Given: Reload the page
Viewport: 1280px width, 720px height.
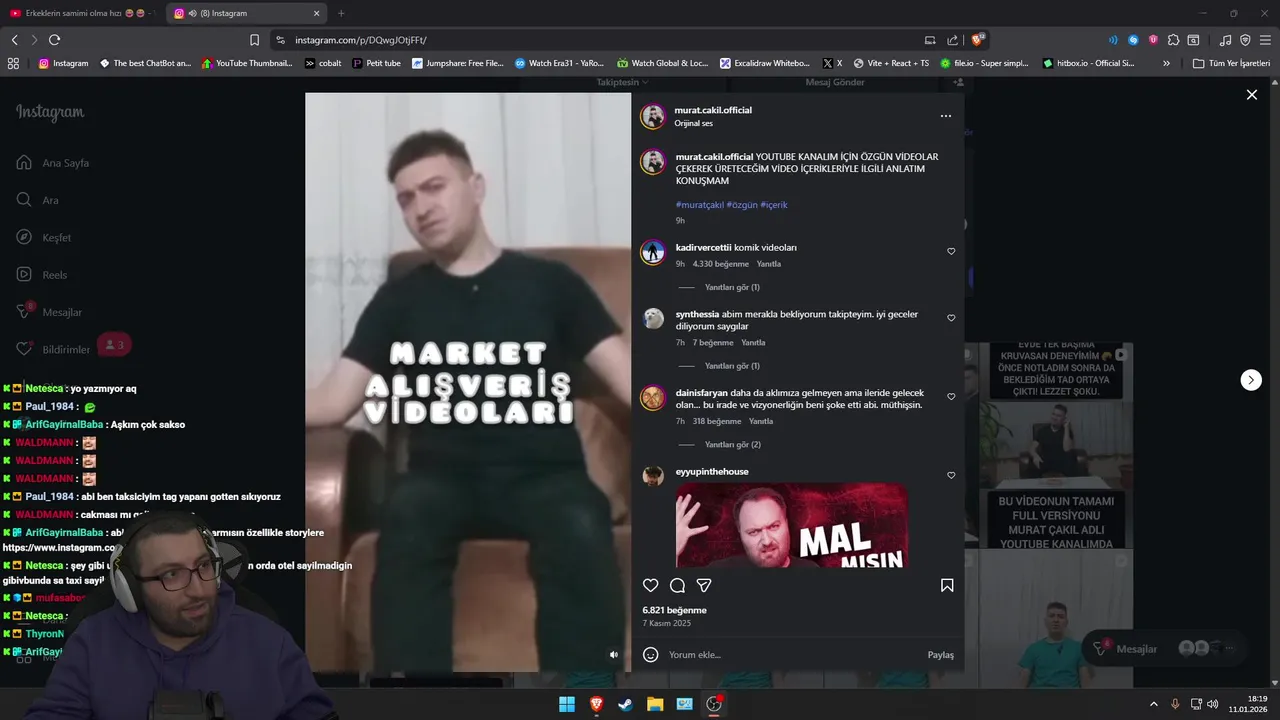Looking at the screenshot, I should pos(54,40).
